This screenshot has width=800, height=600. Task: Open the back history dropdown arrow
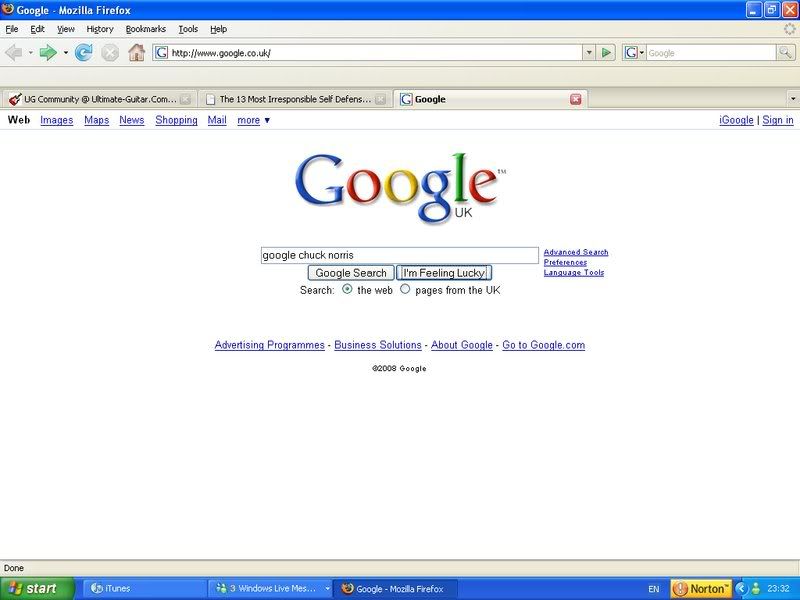point(31,53)
